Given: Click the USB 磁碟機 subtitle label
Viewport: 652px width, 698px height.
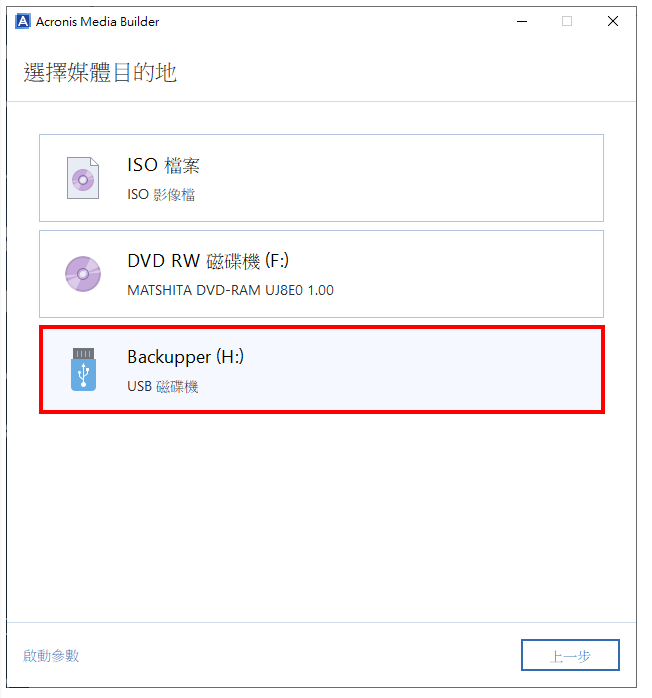Looking at the screenshot, I should point(162,386).
